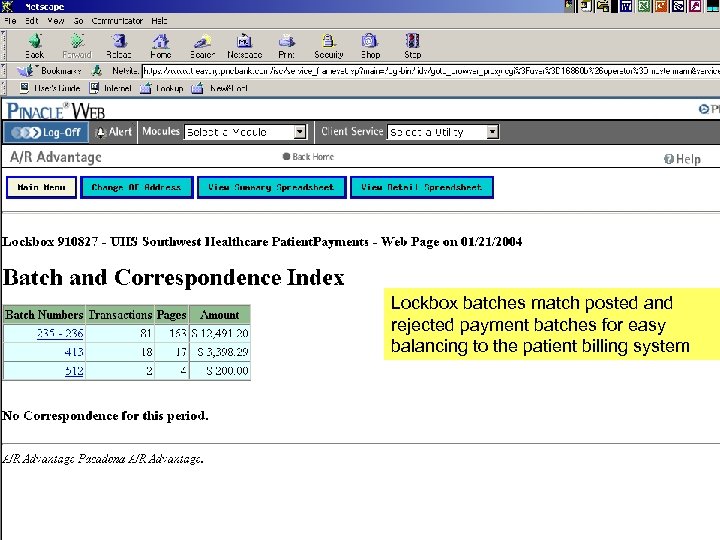Viewport: 720px width, 540px height.
Task: Click the Search toolbar icon
Action: (202, 46)
